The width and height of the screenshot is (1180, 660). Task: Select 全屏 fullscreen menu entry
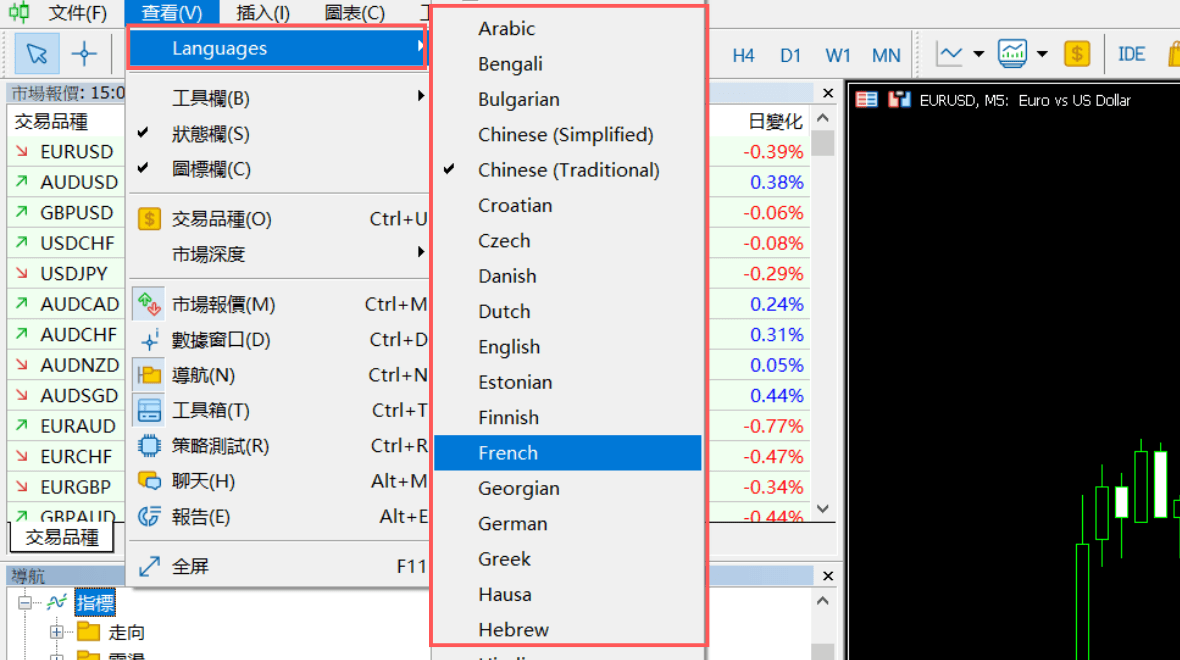pyautogui.click(x=190, y=566)
